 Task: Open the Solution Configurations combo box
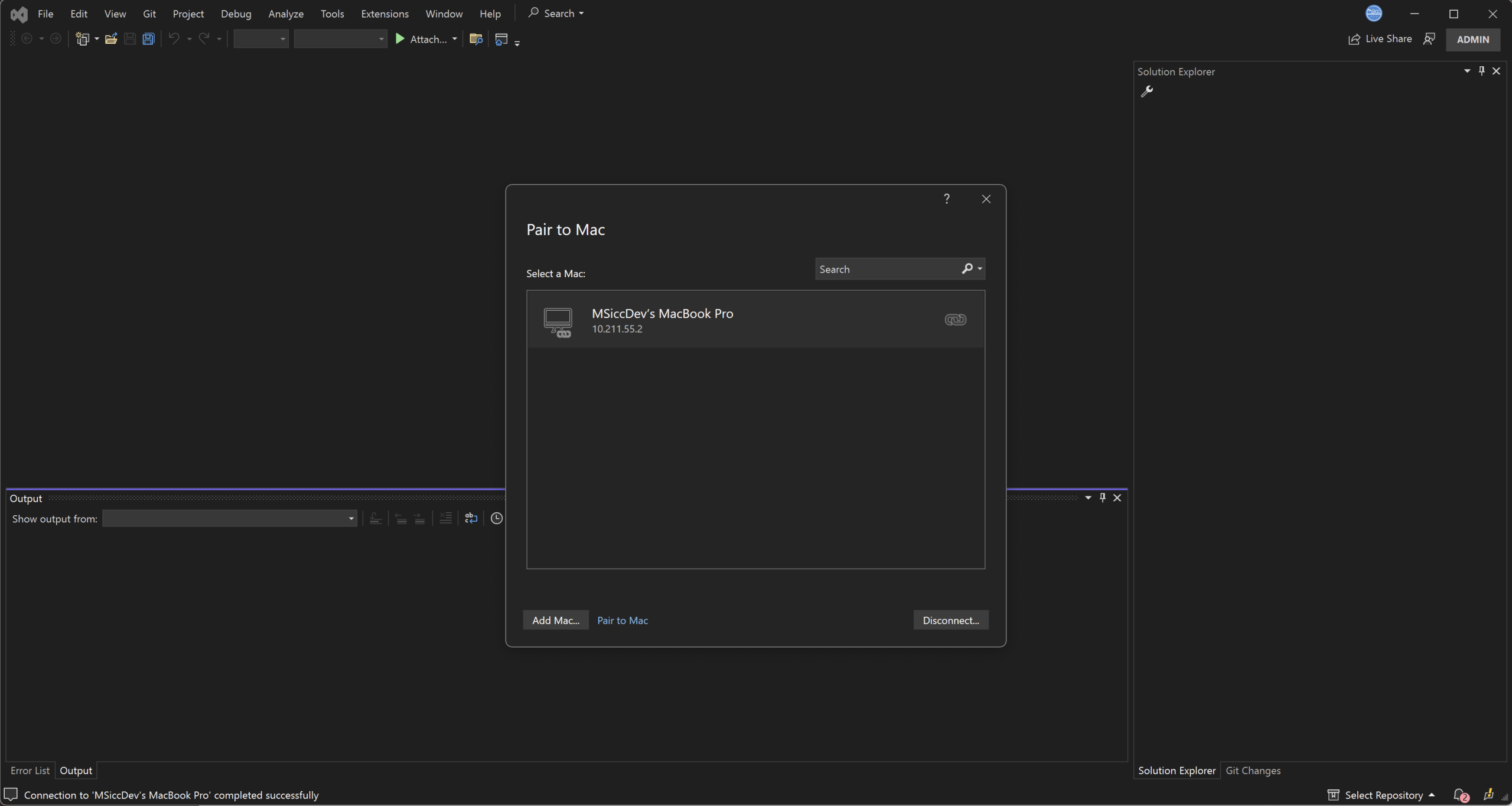(261, 39)
